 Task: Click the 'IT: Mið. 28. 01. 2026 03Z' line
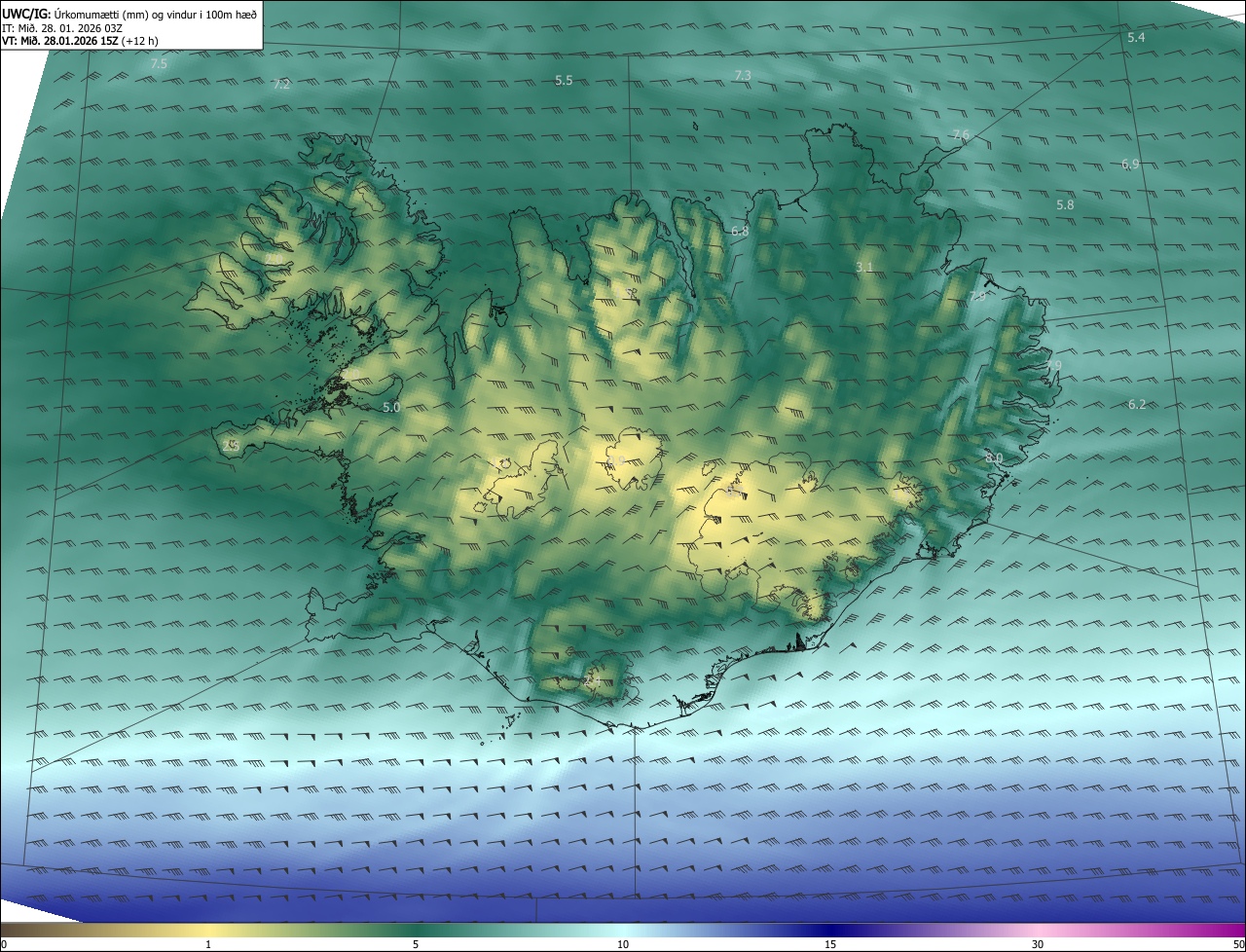[61, 27]
